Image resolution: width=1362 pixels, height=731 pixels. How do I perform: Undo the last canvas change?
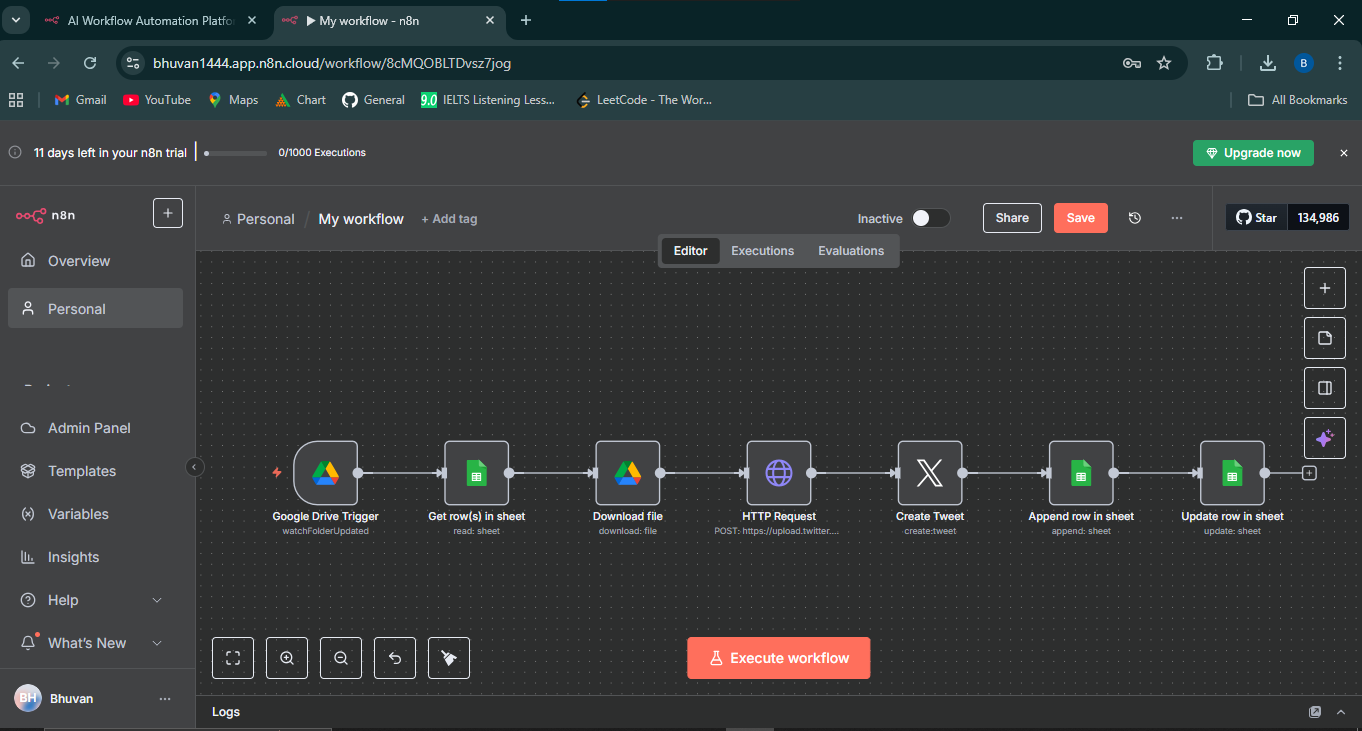coord(394,657)
